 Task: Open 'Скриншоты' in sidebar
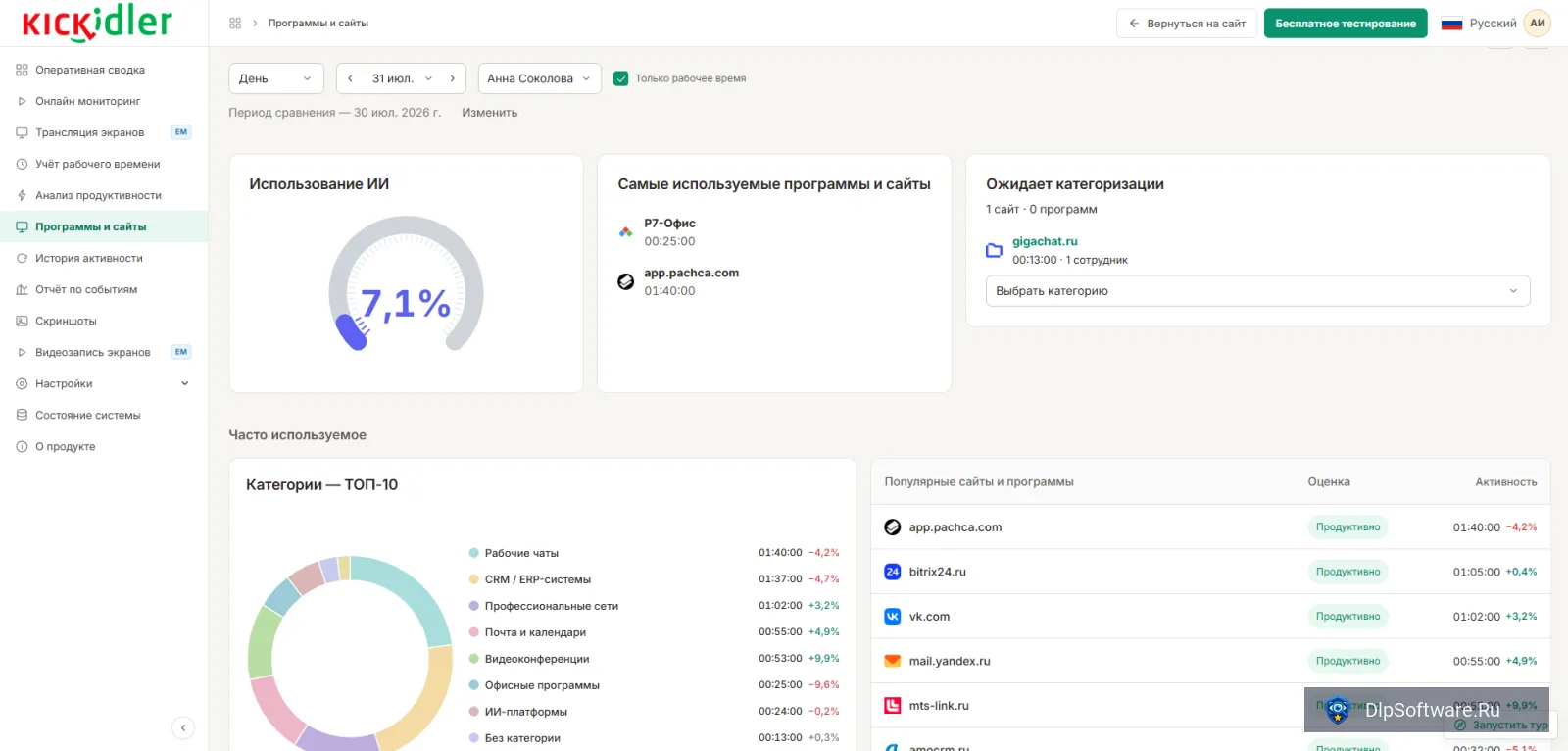[x=104, y=322]
